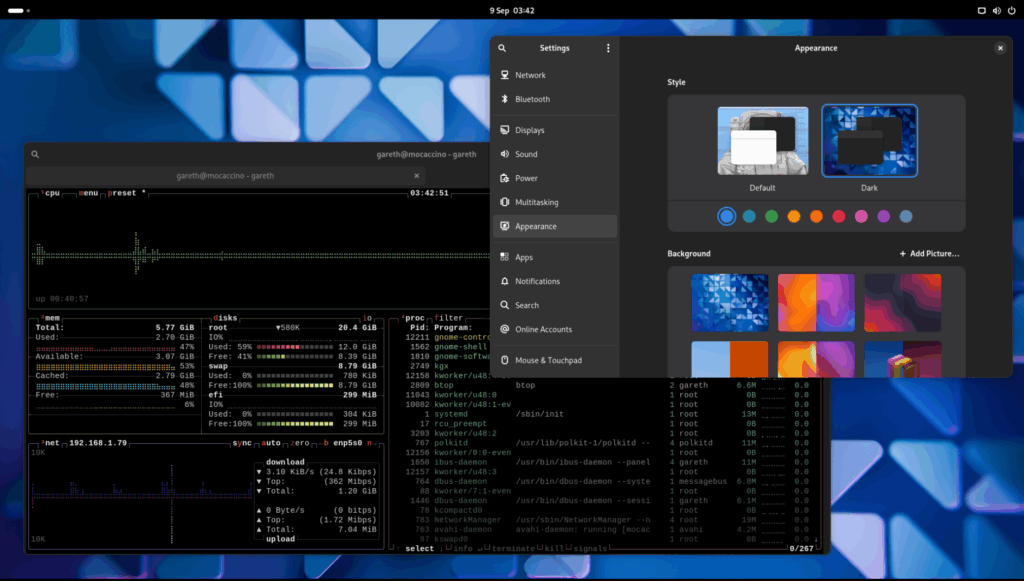
Task: Open the Settings main menu (three dots)
Action: 607,48
